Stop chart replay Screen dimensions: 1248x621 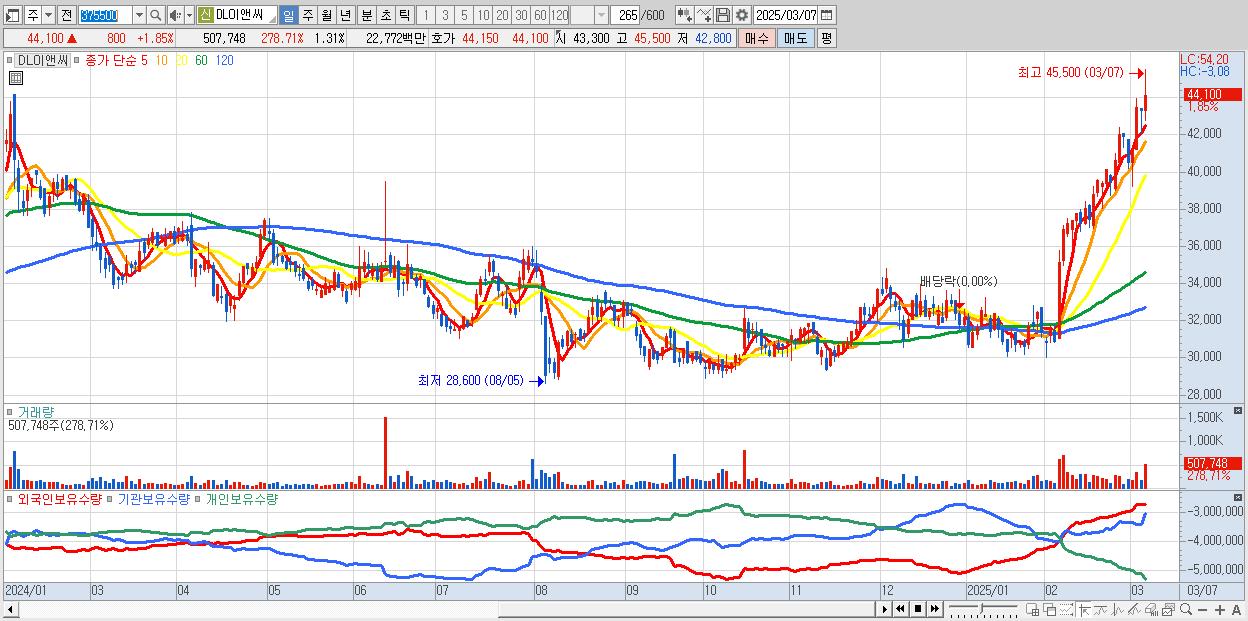917,609
